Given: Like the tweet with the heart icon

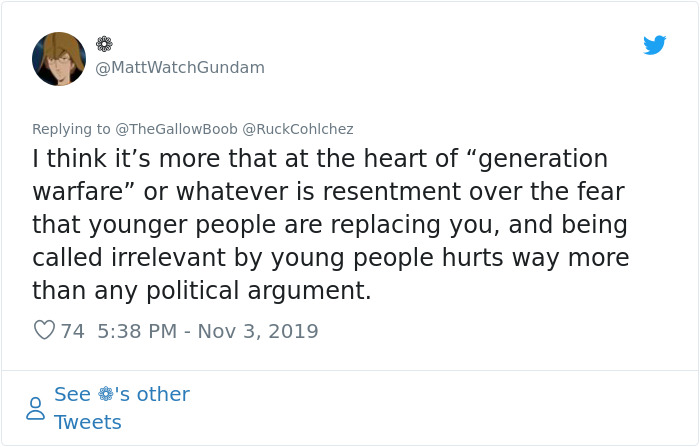Looking at the screenshot, I should tap(44, 330).
